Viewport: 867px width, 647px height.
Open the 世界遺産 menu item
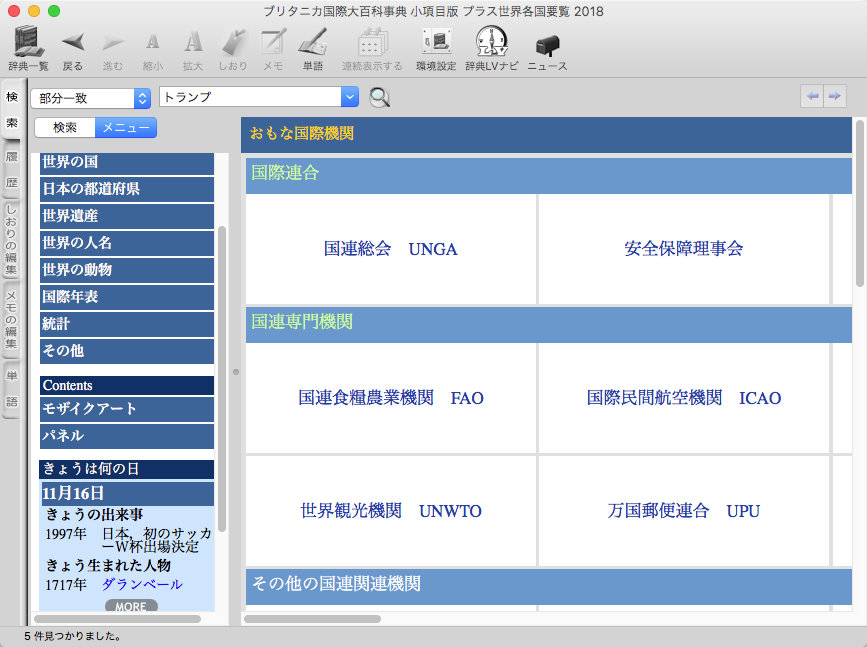click(x=127, y=216)
